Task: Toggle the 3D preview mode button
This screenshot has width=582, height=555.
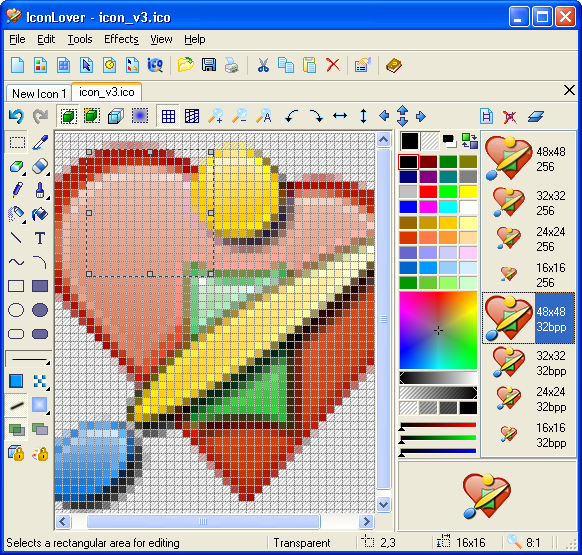Action: click(x=116, y=116)
